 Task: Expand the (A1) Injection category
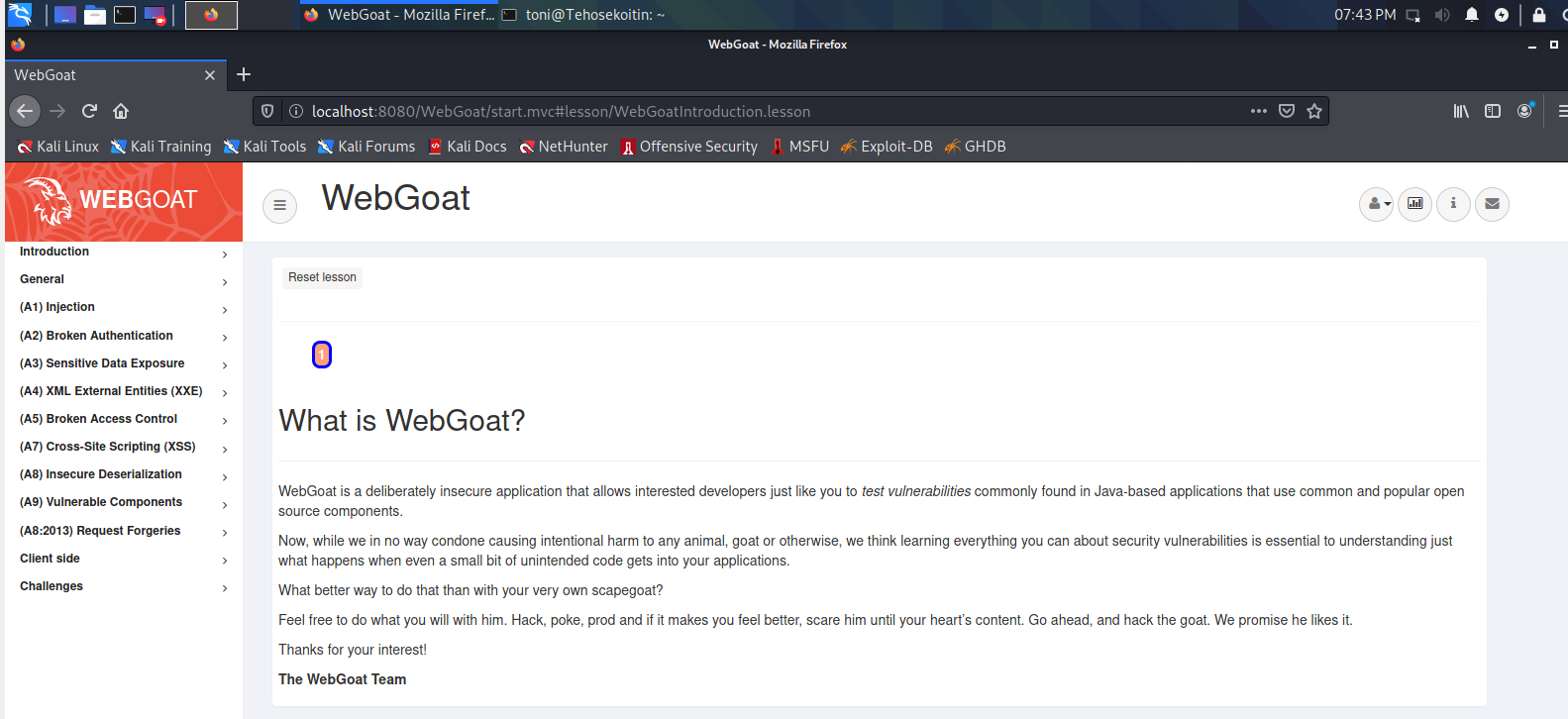pyautogui.click(x=124, y=308)
